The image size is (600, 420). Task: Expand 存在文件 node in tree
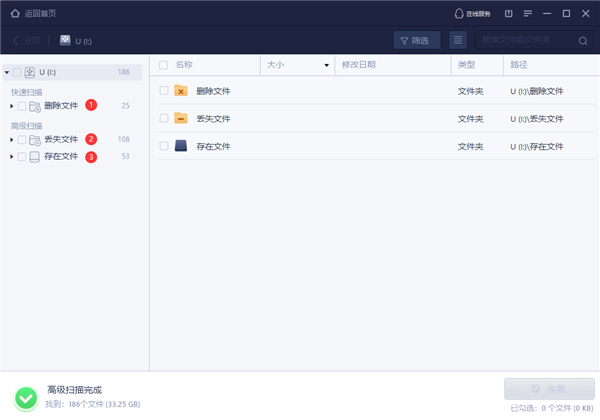coord(11,156)
